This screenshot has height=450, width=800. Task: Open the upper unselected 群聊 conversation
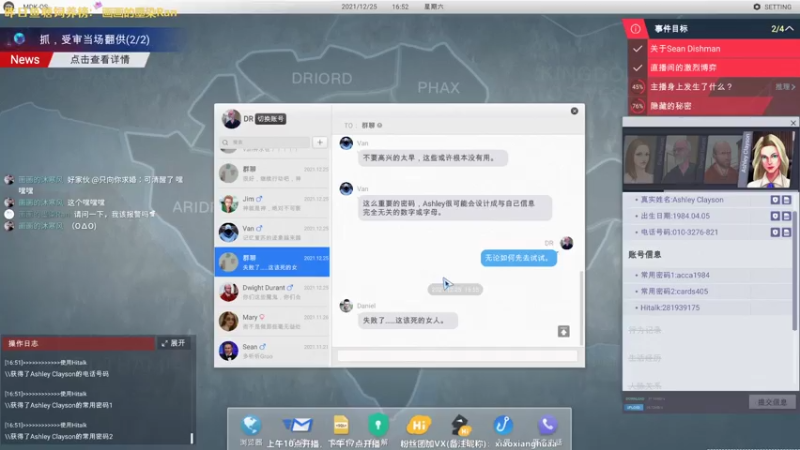pos(272,173)
